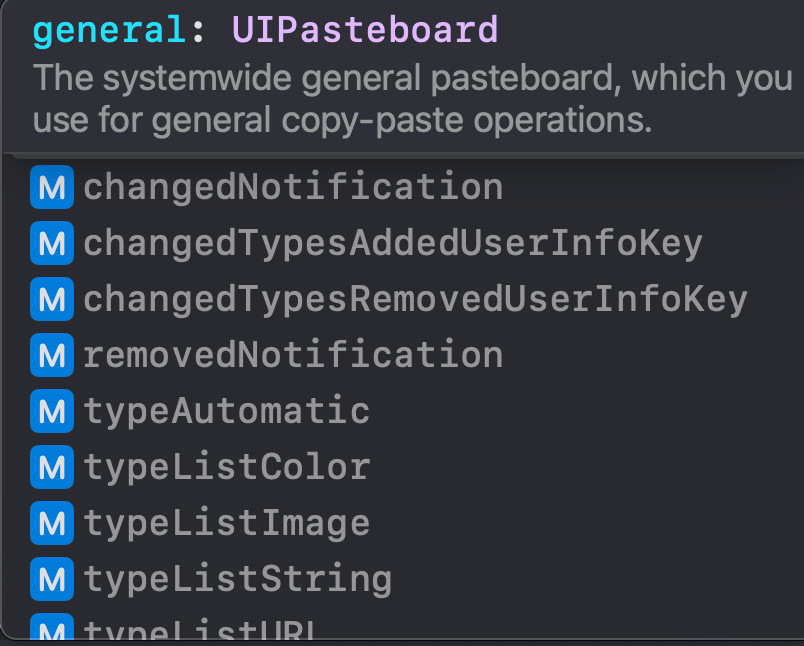This screenshot has height=646, width=804.
Task: Click the M icon beside changedNotification
Action: tap(52, 187)
